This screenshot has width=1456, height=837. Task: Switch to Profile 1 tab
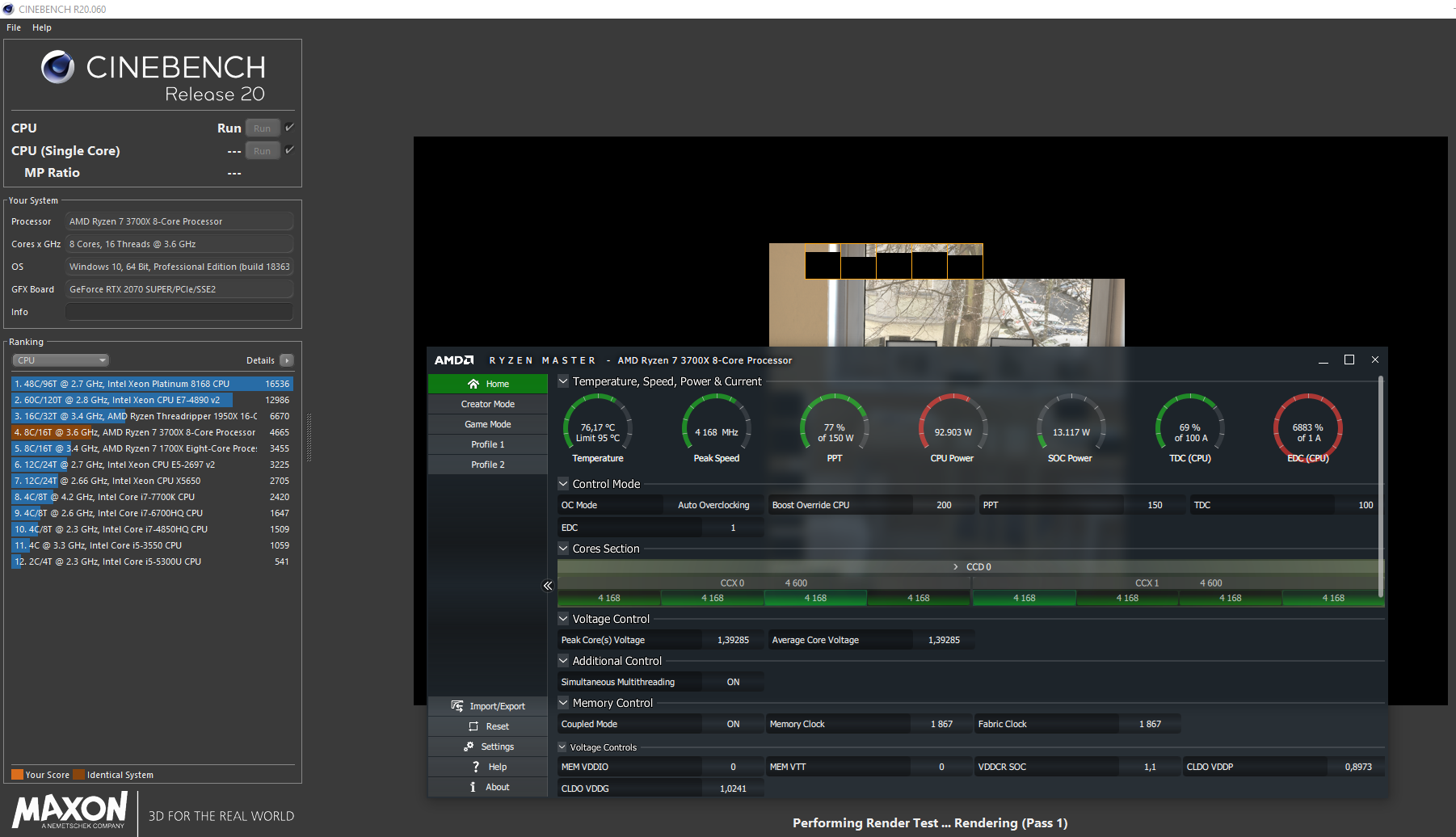[488, 444]
